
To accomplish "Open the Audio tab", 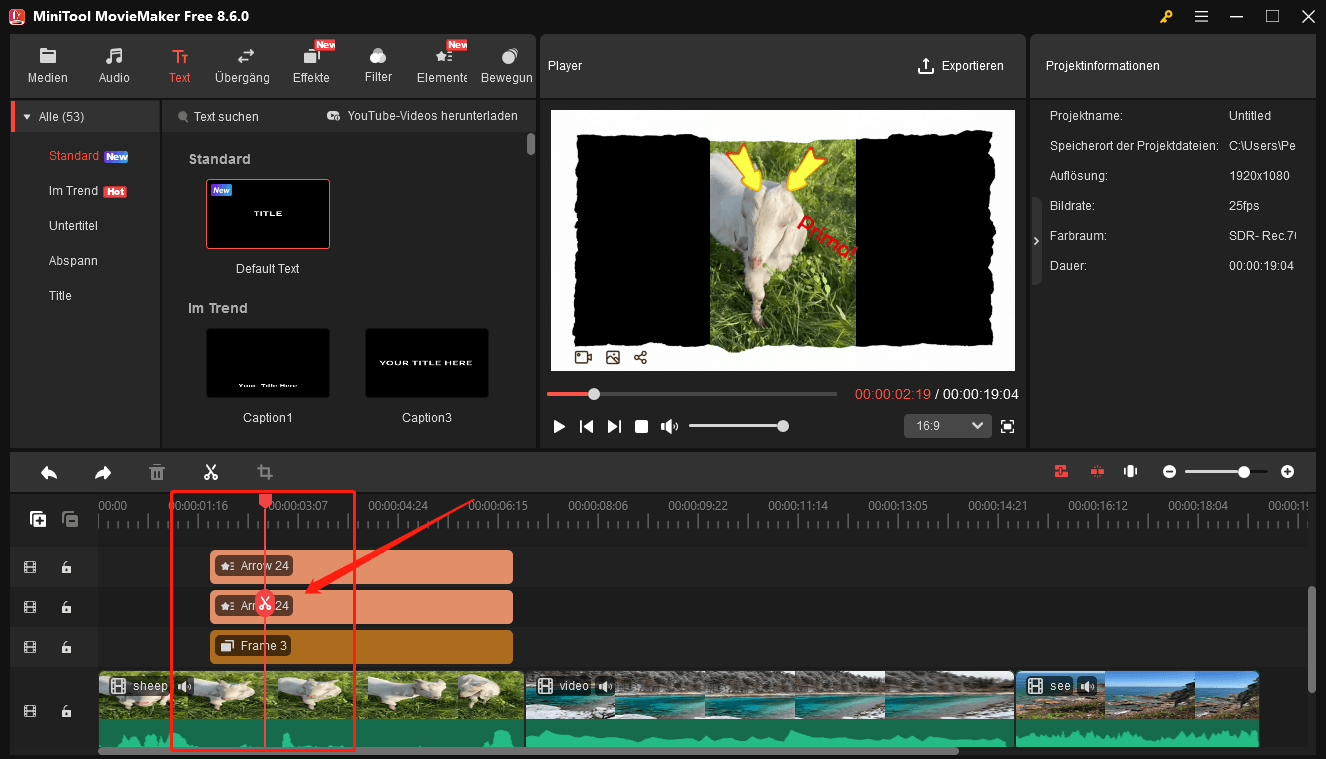I will (113, 65).
